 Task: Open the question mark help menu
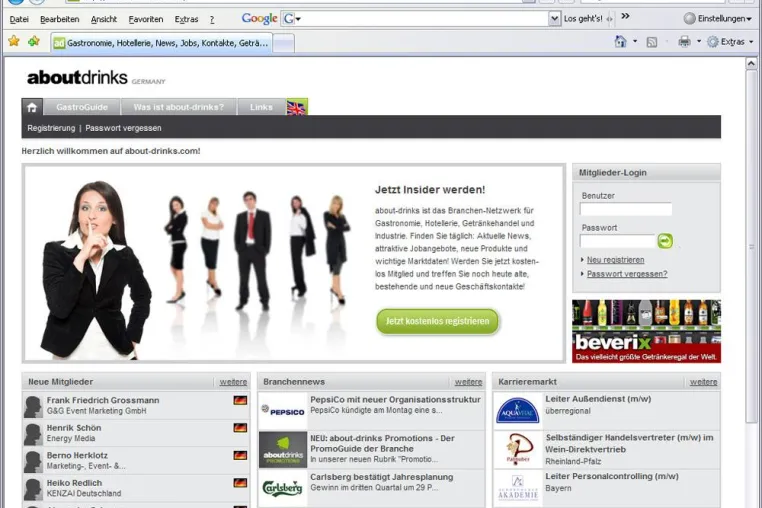pyautogui.click(x=212, y=19)
